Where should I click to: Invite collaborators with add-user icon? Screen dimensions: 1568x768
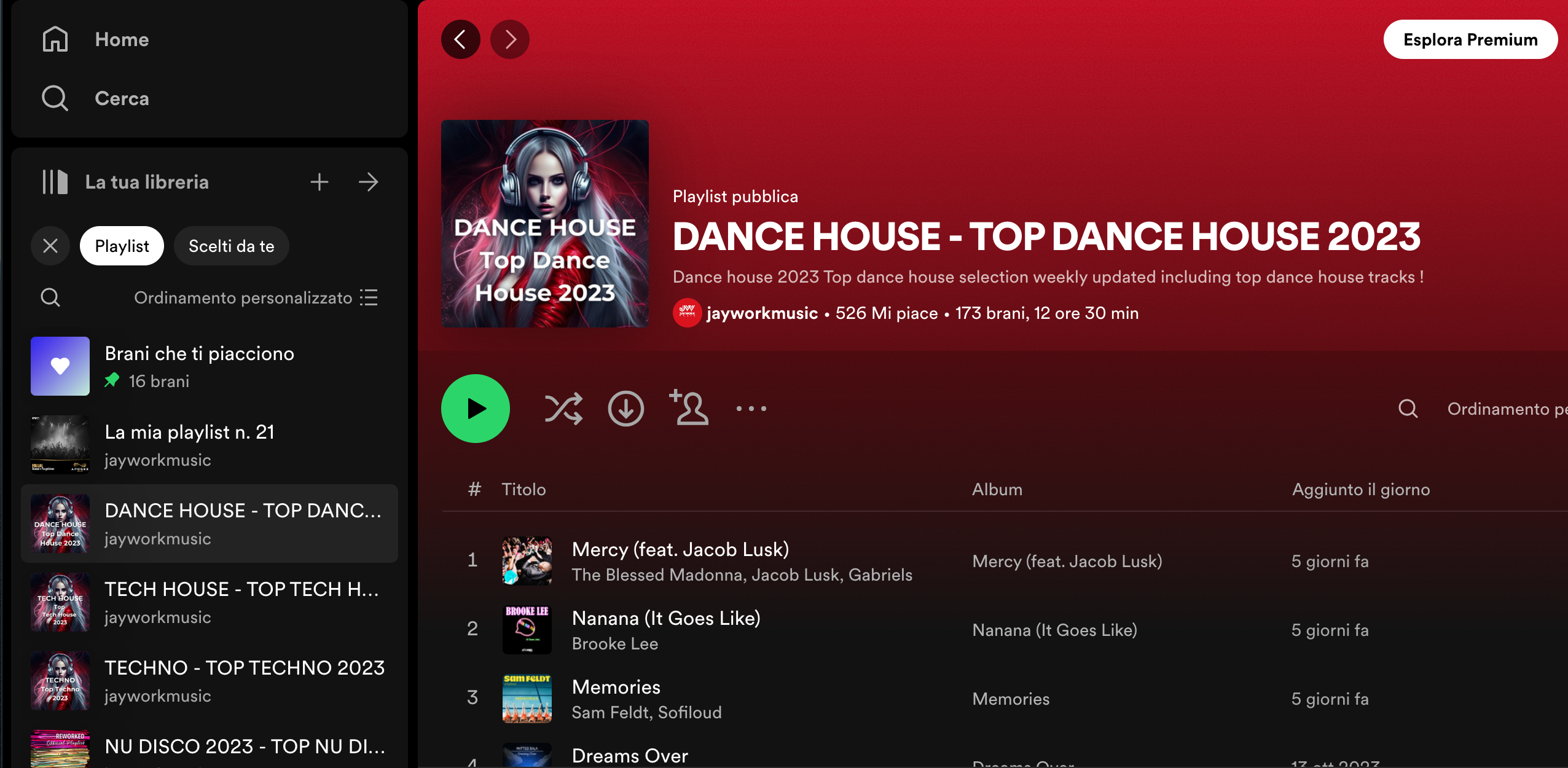(x=689, y=407)
